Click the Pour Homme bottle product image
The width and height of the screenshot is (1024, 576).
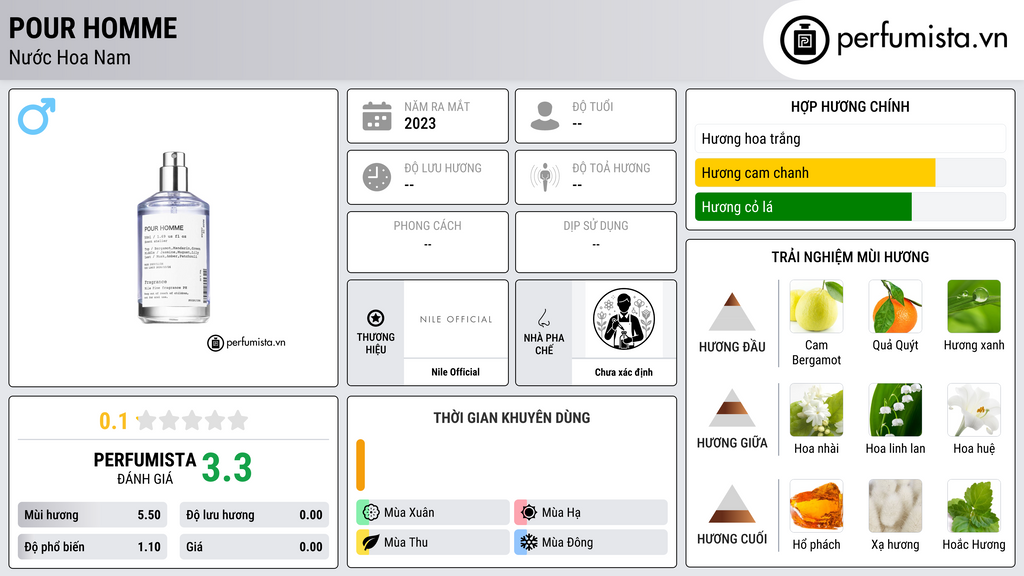click(173, 237)
